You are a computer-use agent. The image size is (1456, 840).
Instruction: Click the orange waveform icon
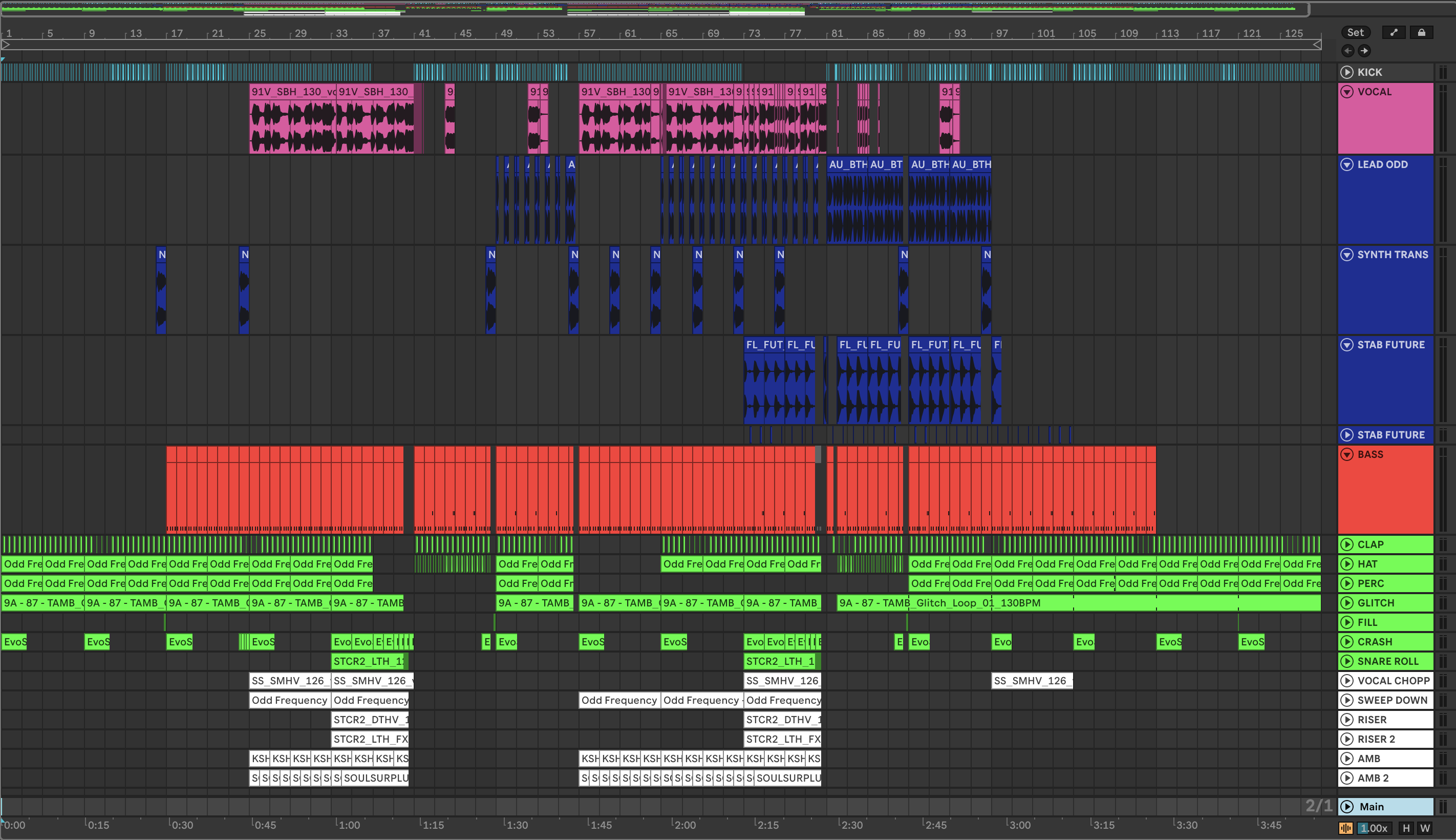pos(1345,828)
